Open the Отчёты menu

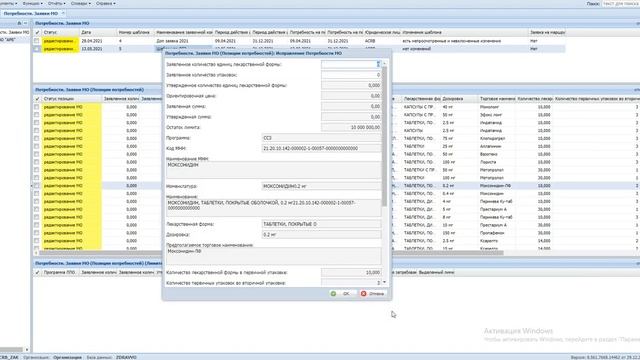(56, 3)
